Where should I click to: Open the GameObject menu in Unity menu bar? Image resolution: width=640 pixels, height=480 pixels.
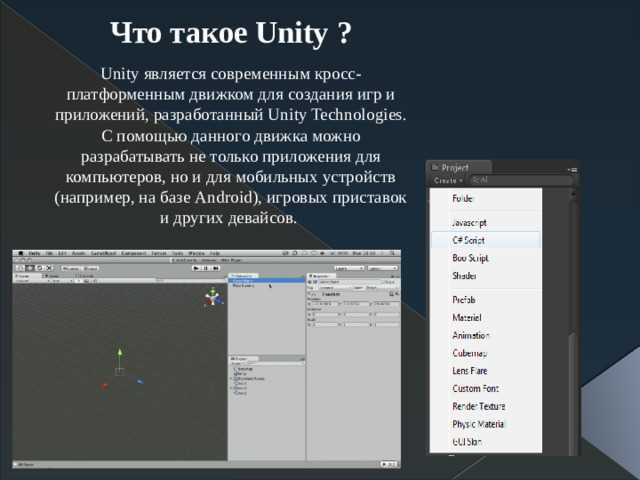(103, 253)
